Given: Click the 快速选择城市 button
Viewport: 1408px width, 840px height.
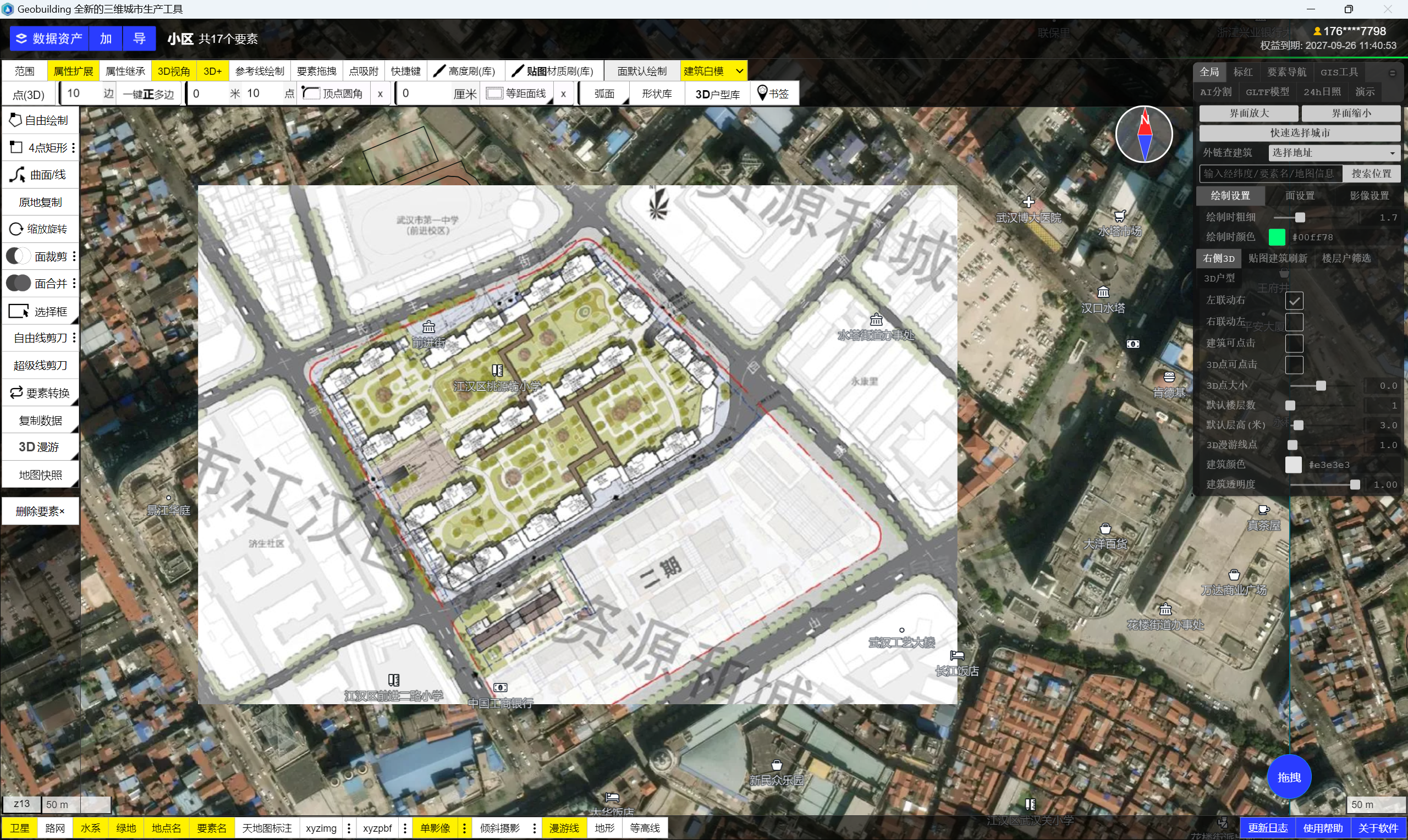Looking at the screenshot, I should click(1300, 133).
